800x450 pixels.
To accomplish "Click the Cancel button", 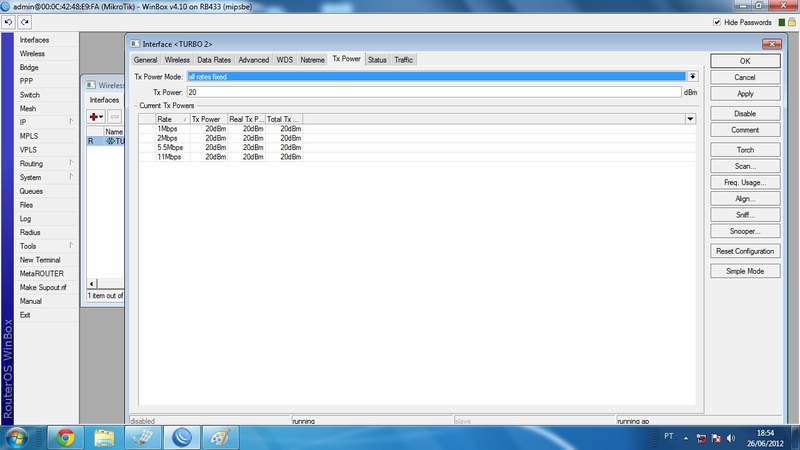I will click(745, 77).
